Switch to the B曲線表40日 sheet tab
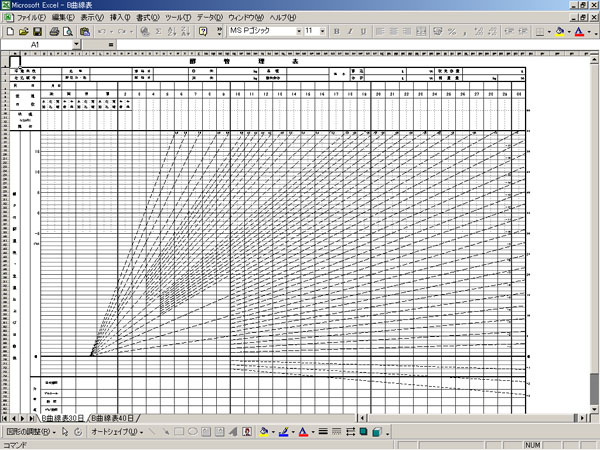Screen dimensions: 600x450 (x=112, y=416)
